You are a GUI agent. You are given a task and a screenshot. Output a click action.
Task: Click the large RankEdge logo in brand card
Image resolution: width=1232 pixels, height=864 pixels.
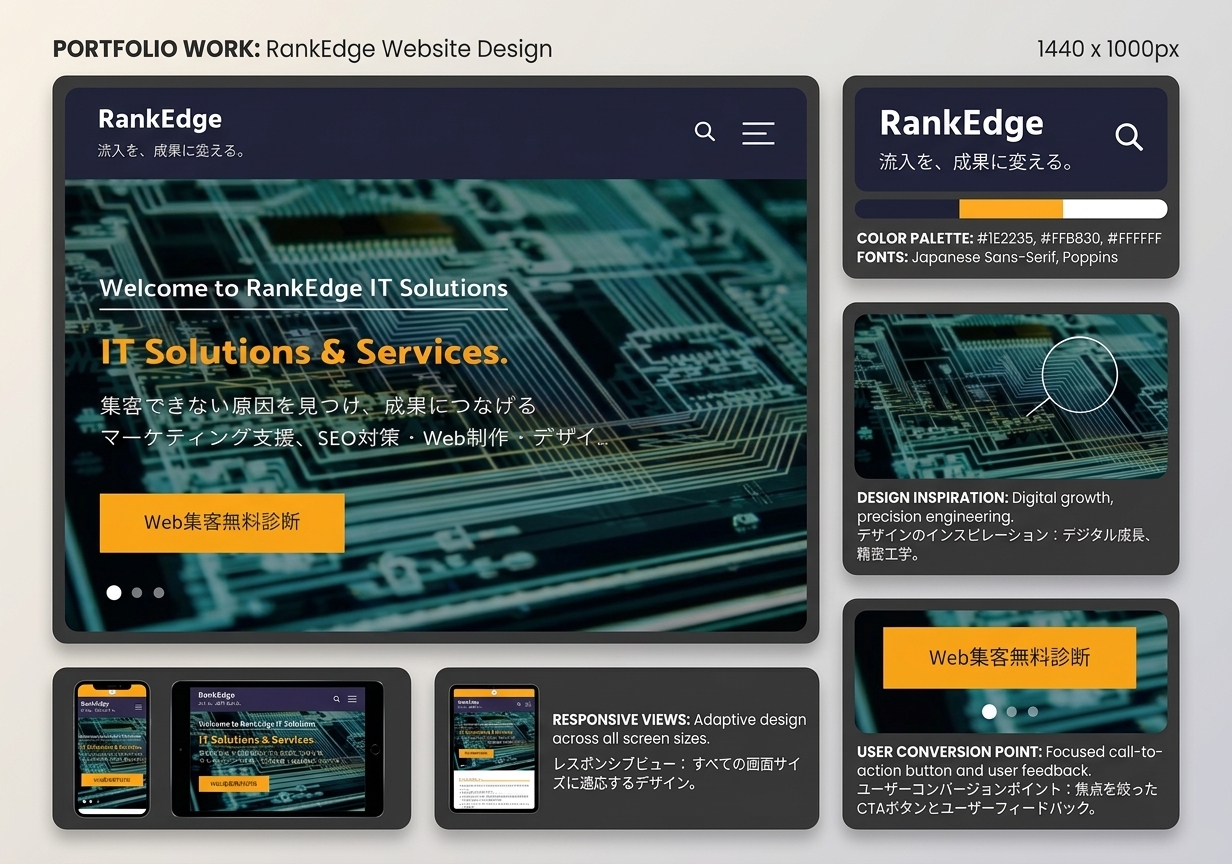[961, 123]
